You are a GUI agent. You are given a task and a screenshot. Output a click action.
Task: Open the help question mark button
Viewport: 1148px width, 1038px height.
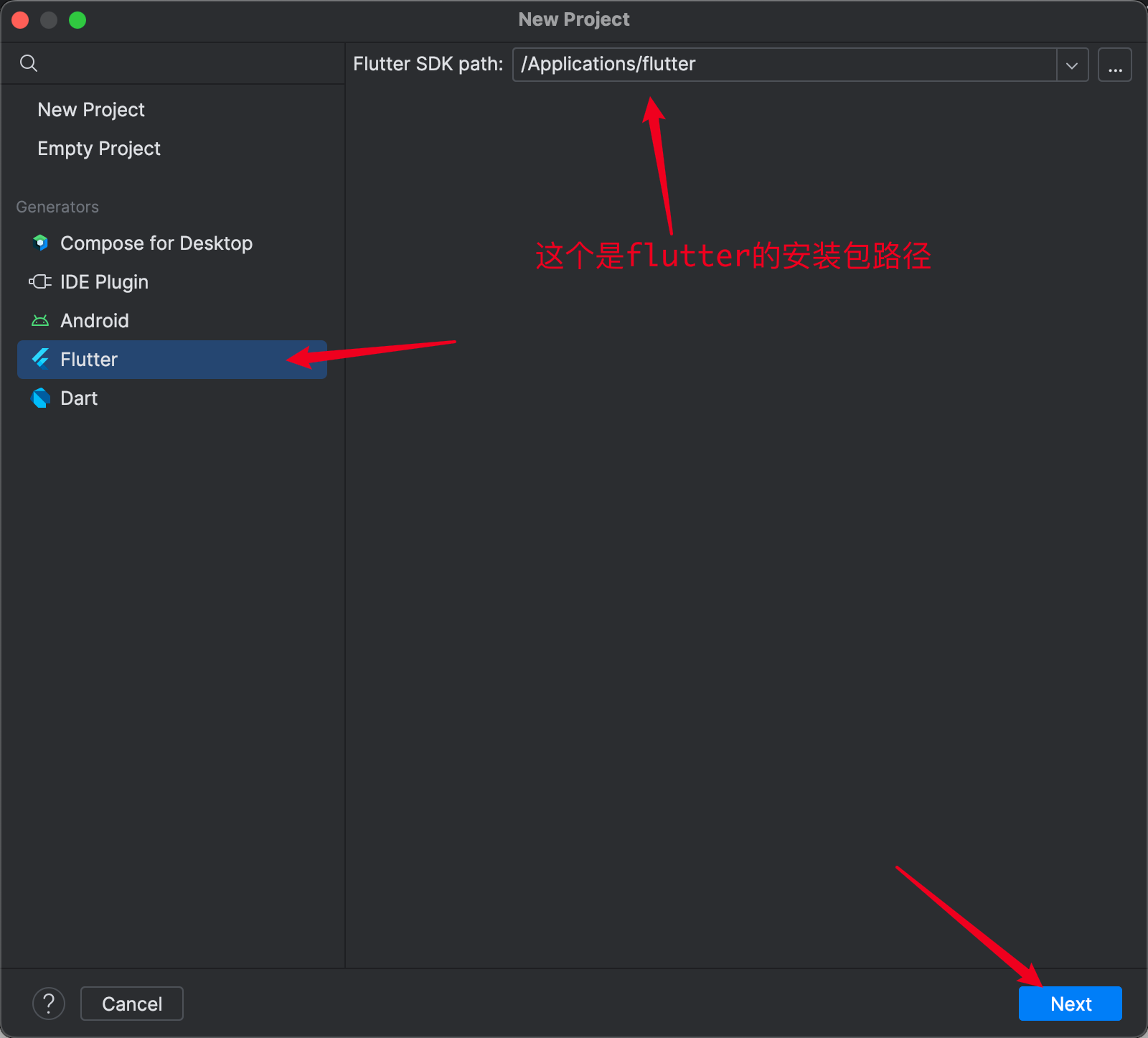click(49, 1003)
